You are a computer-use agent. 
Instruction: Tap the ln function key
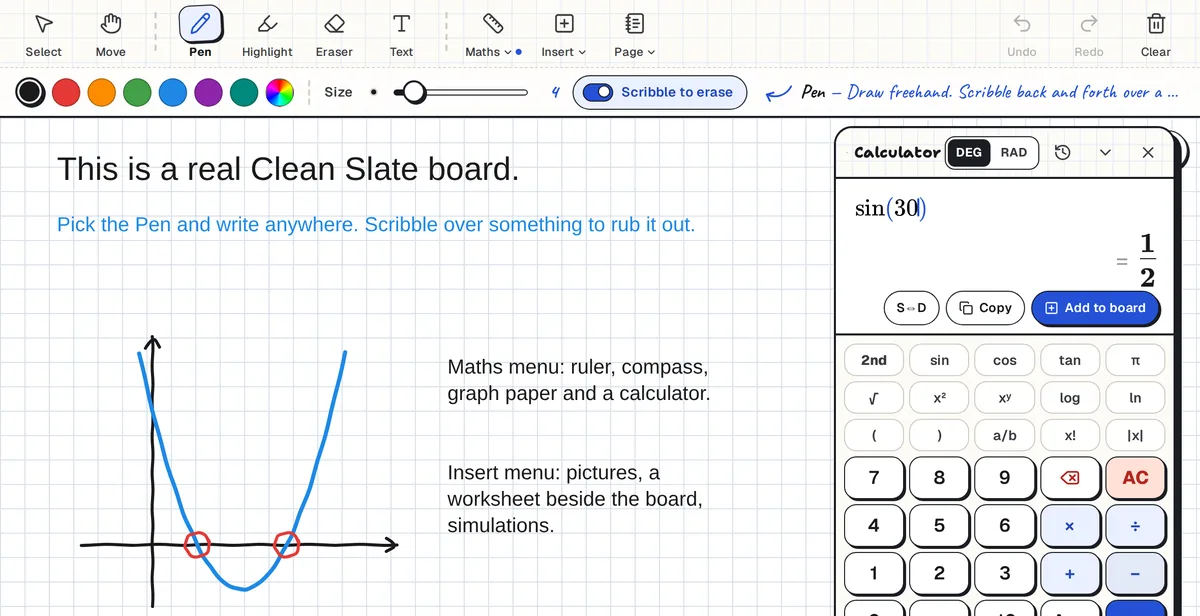[1135, 398]
